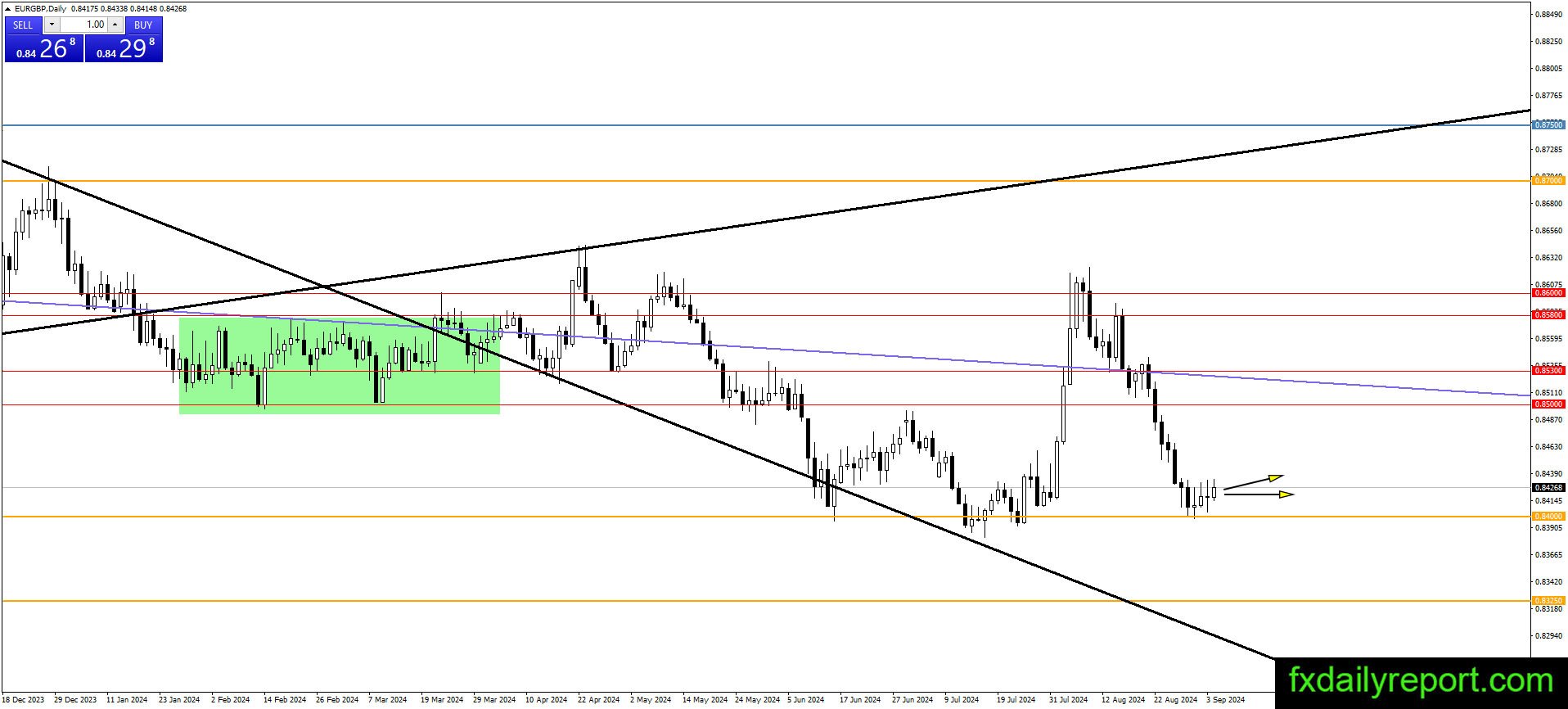This screenshot has height=709, width=1568.
Task: Click the 3 Sep 2024 date label
Action: tap(1225, 700)
